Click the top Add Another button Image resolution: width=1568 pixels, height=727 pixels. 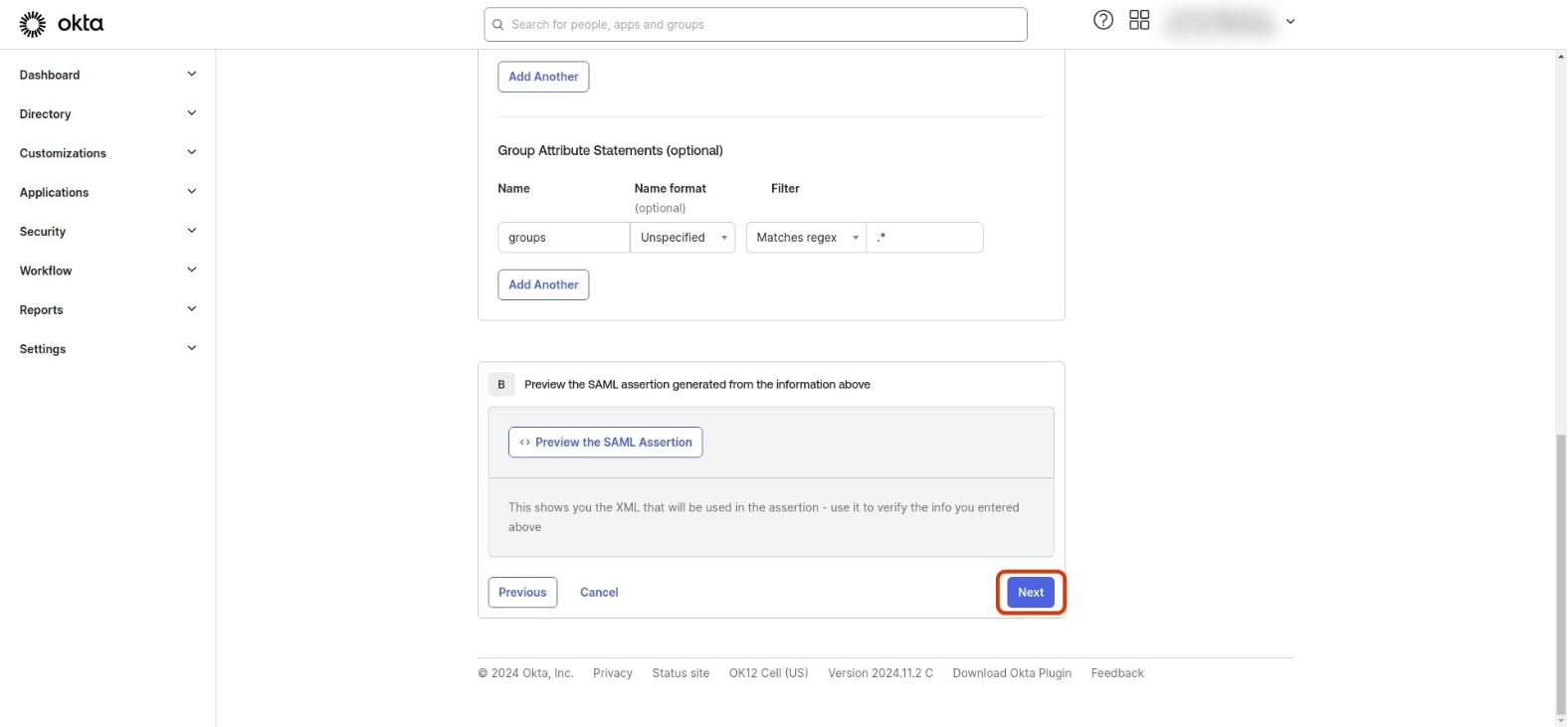[543, 77]
